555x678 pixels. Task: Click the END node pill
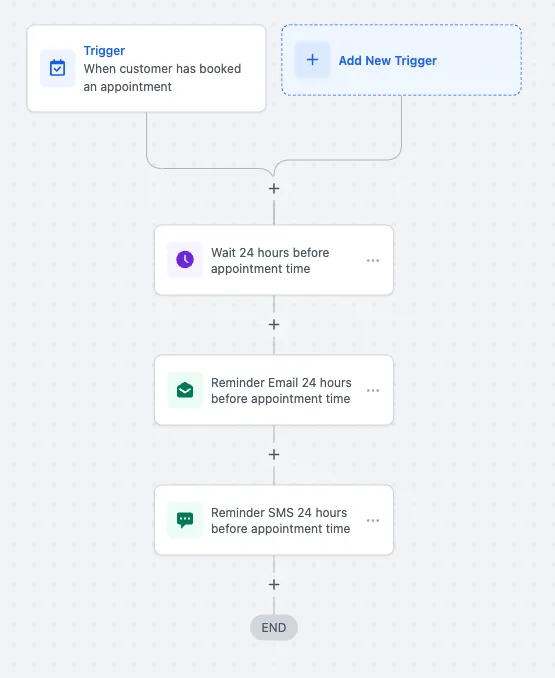coord(274,627)
